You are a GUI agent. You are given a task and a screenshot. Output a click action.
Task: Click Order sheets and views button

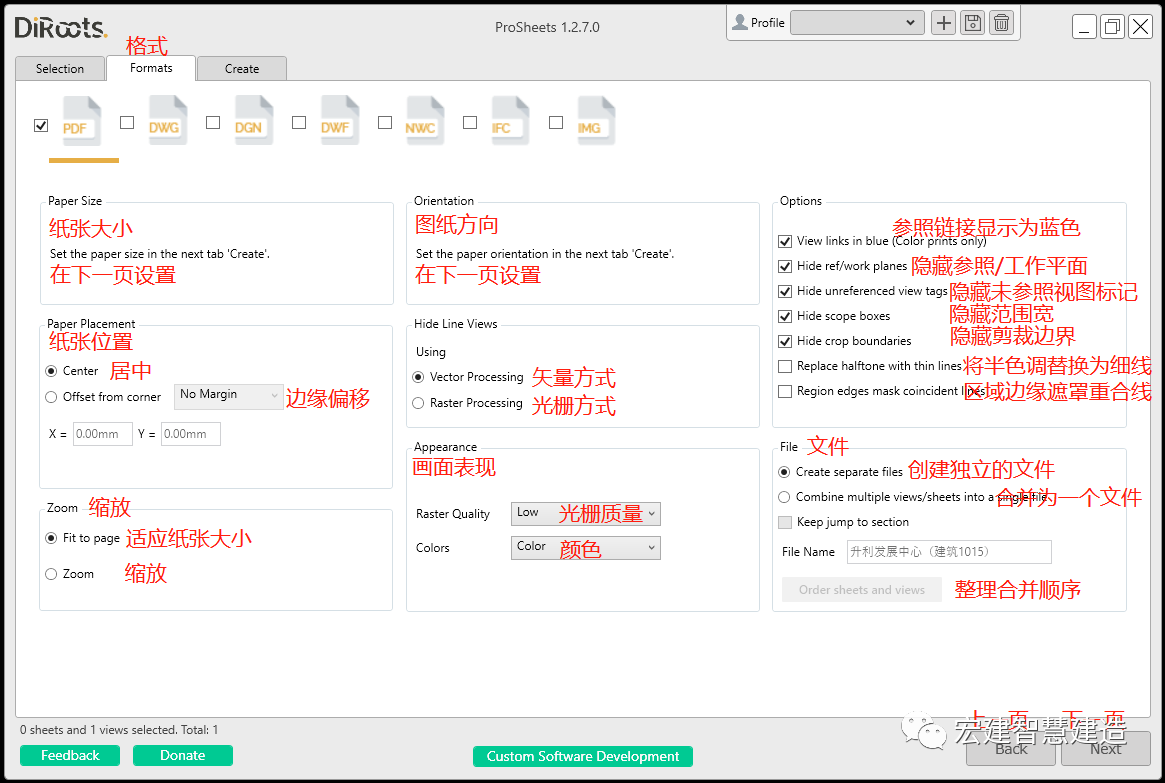(862, 590)
